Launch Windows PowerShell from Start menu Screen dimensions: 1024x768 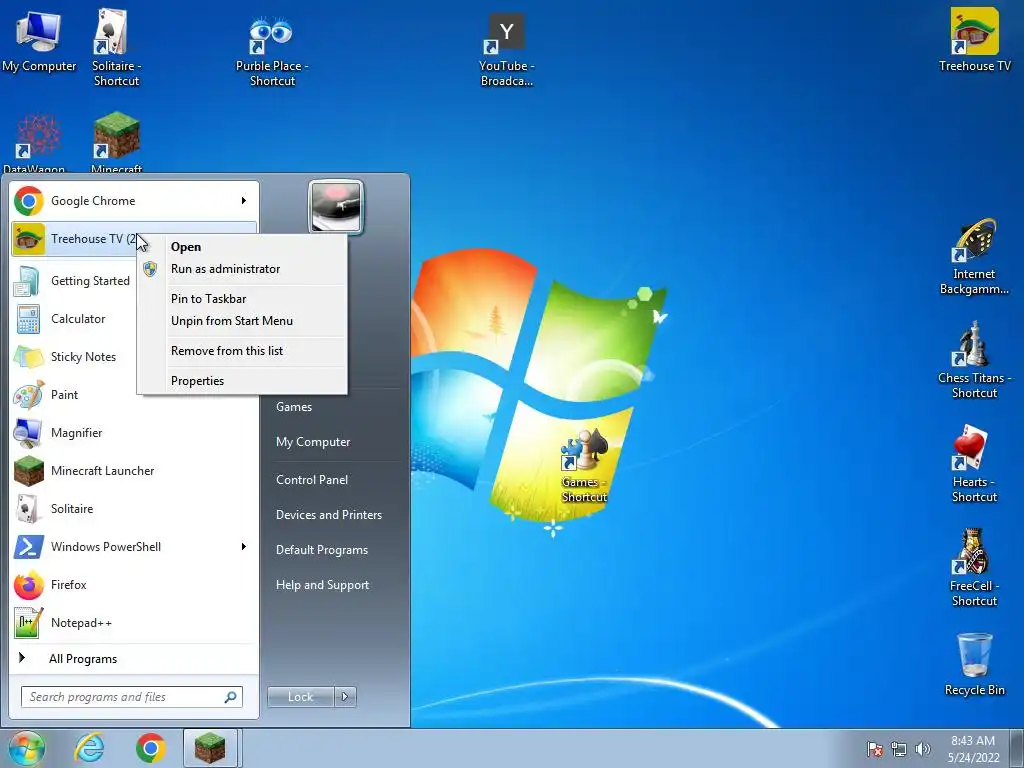[x=134, y=546]
